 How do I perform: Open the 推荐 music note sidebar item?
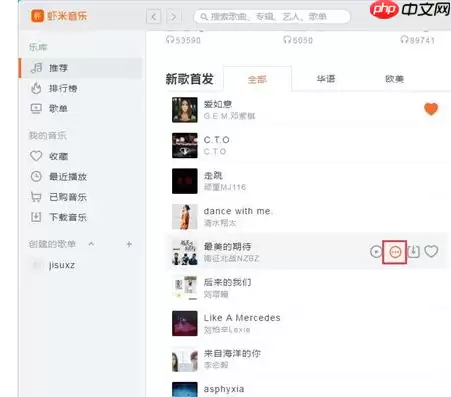81,68
